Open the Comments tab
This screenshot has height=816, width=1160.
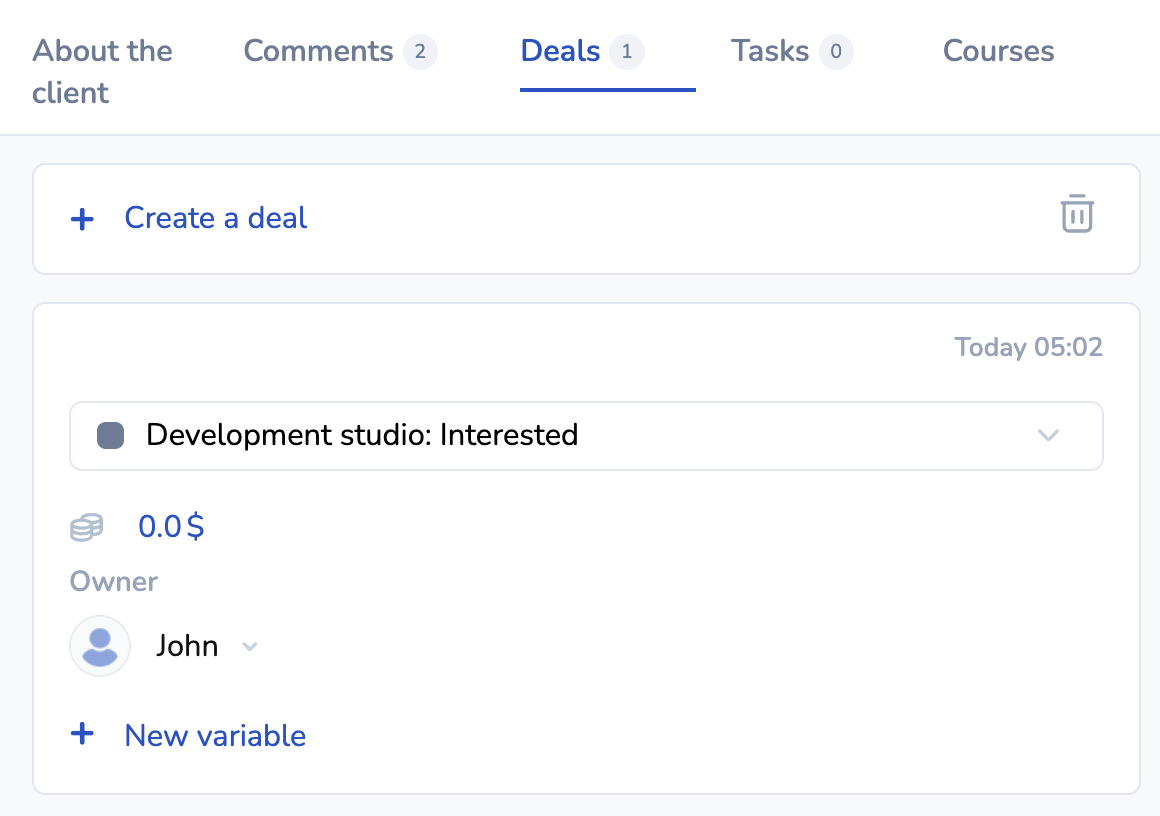[319, 51]
